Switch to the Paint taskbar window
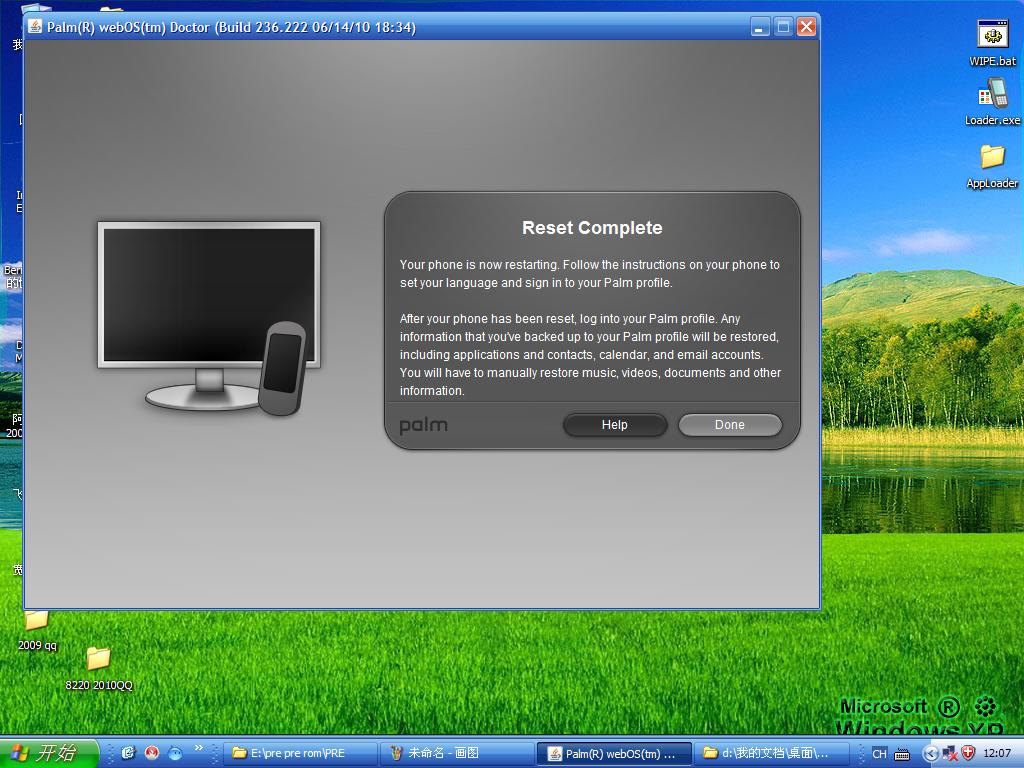Image resolution: width=1024 pixels, height=768 pixels. coord(456,753)
